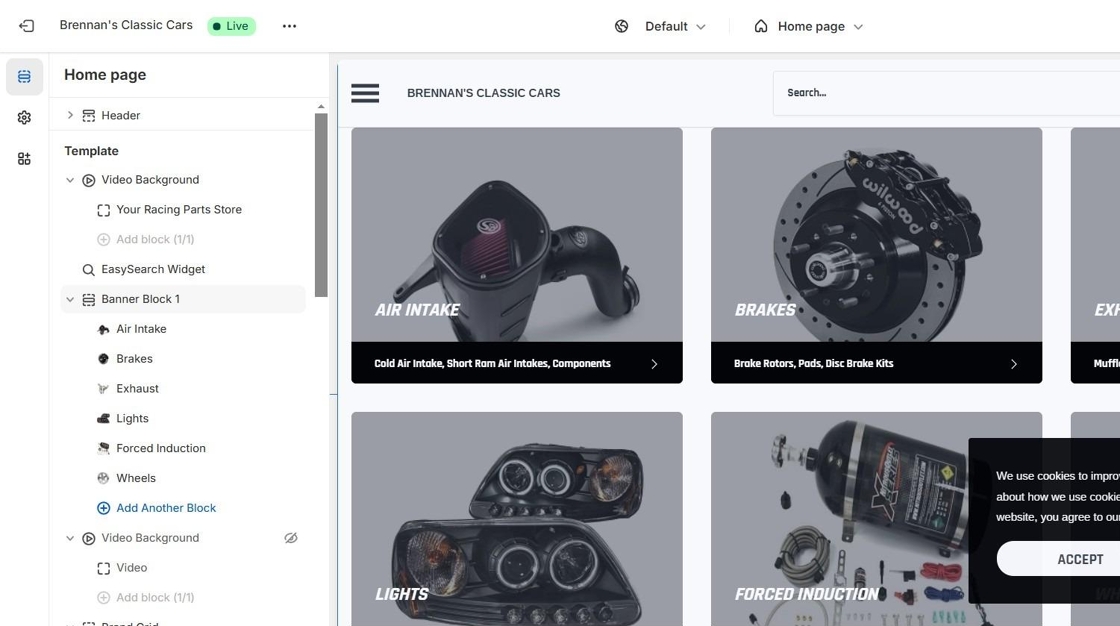Image resolution: width=1120 pixels, height=626 pixels.
Task: Click the Home page panel heading
Action: tap(105, 75)
